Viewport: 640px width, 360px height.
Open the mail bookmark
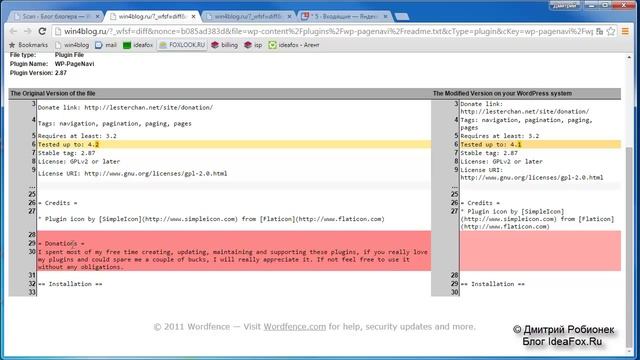pos(106,45)
